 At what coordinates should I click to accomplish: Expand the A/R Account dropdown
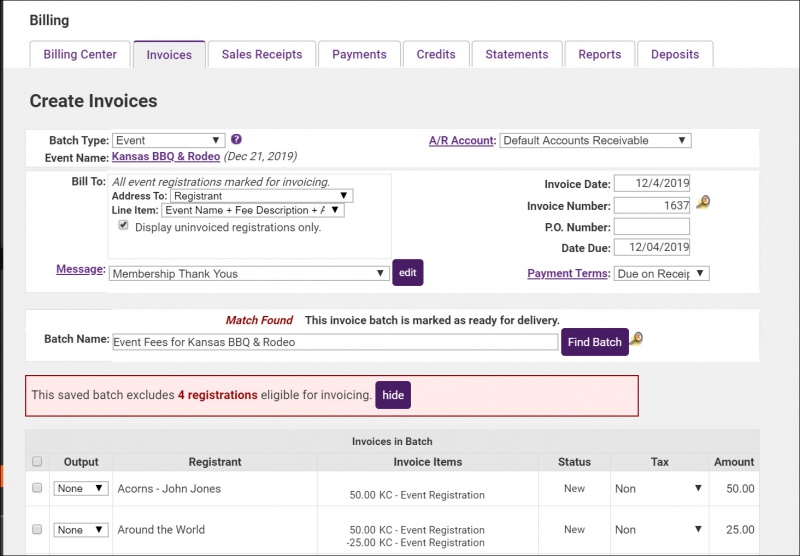click(x=595, y=141)
